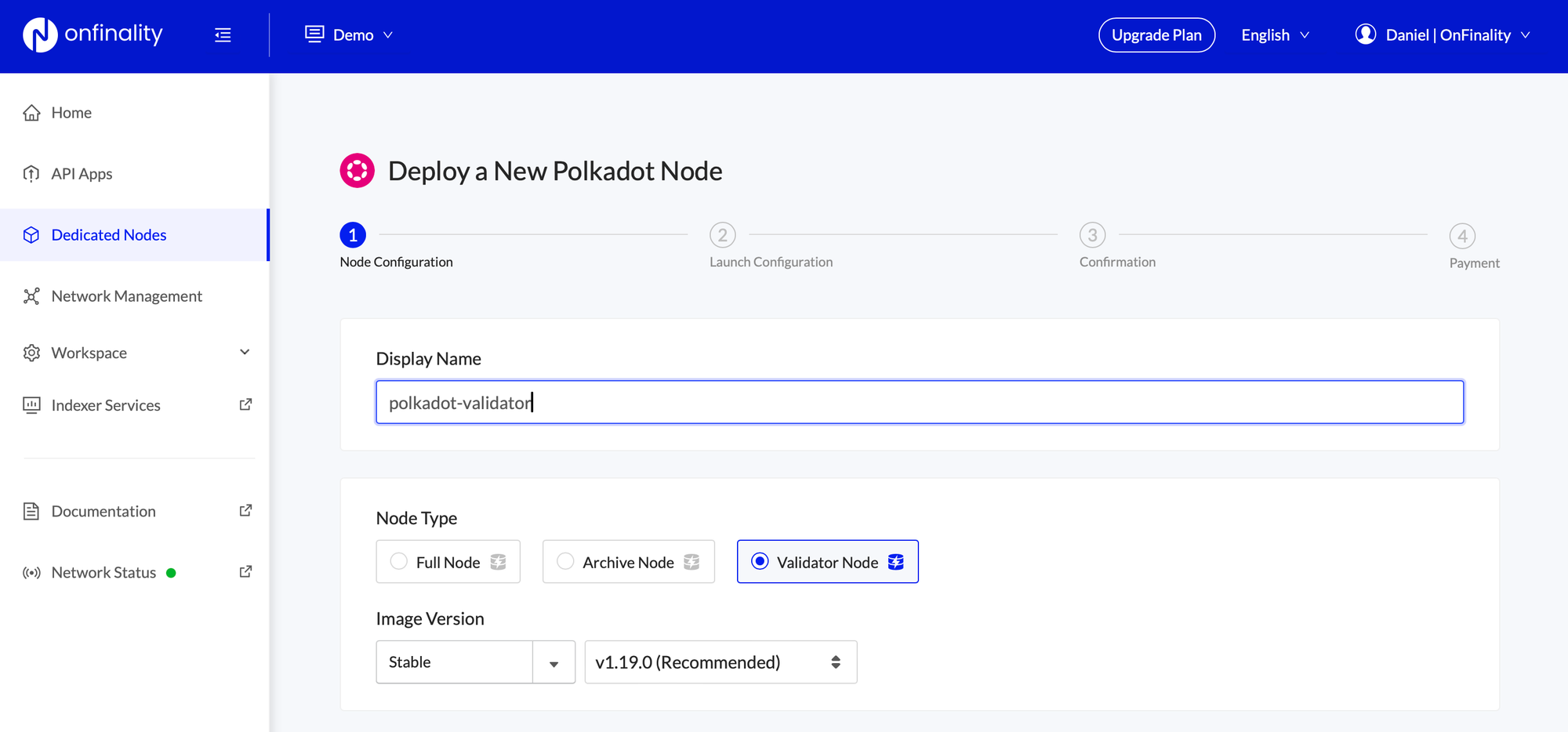Image resolution: width=1568 pixels, height=732 pixels.
Task: Open the English language menu
Action: click(1273, 34)
